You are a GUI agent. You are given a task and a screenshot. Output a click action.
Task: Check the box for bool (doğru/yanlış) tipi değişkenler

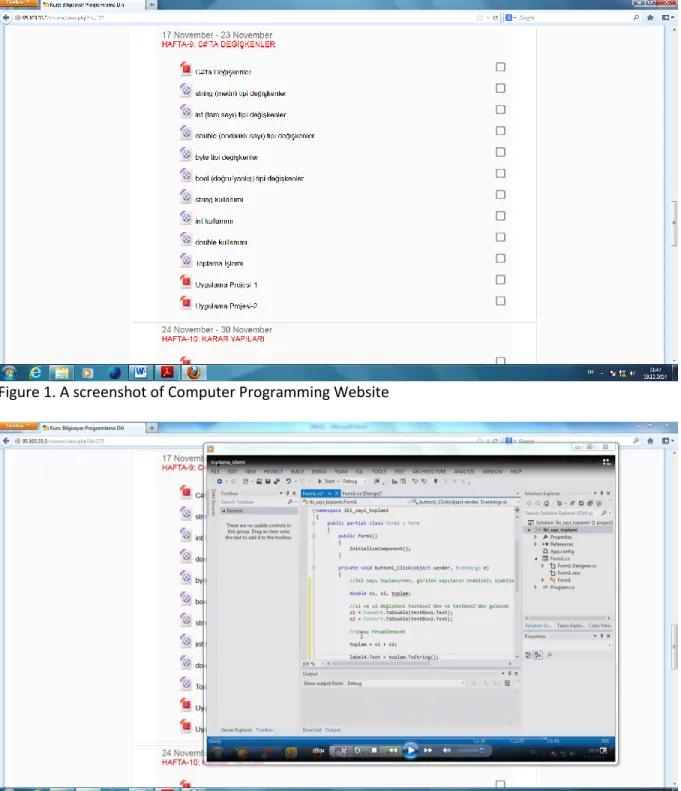tap(500, 173)
